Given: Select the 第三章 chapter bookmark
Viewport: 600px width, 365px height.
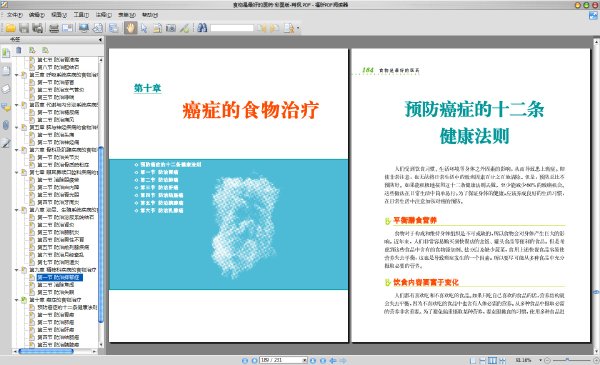Looking at the screenshot, I should pos(64,75).
